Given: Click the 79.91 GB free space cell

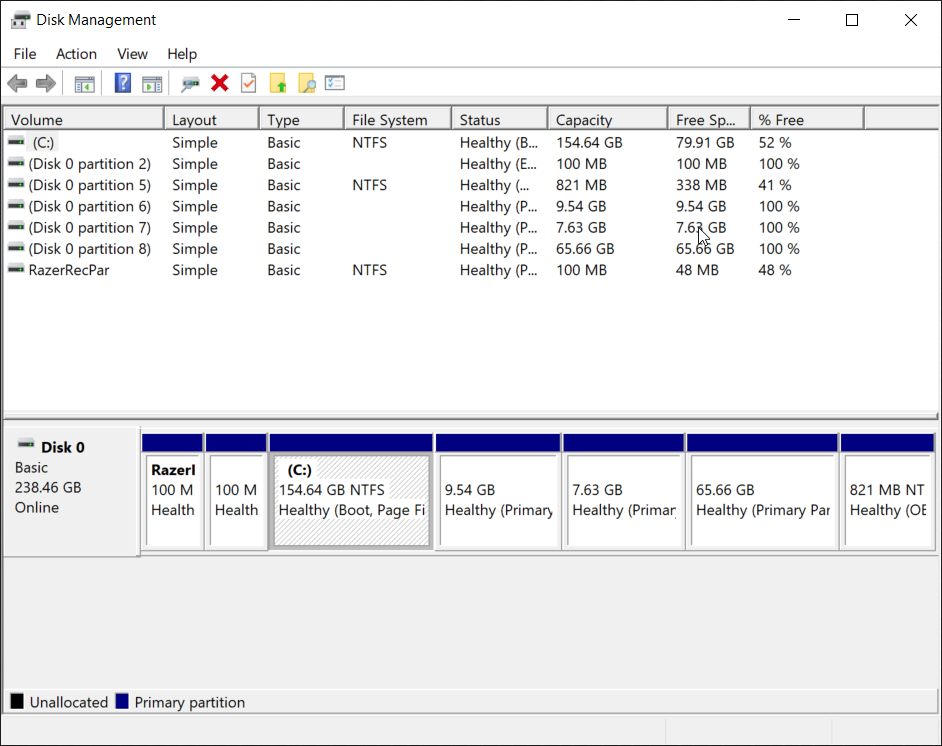Looking at the screenshot, I should 705,142.
